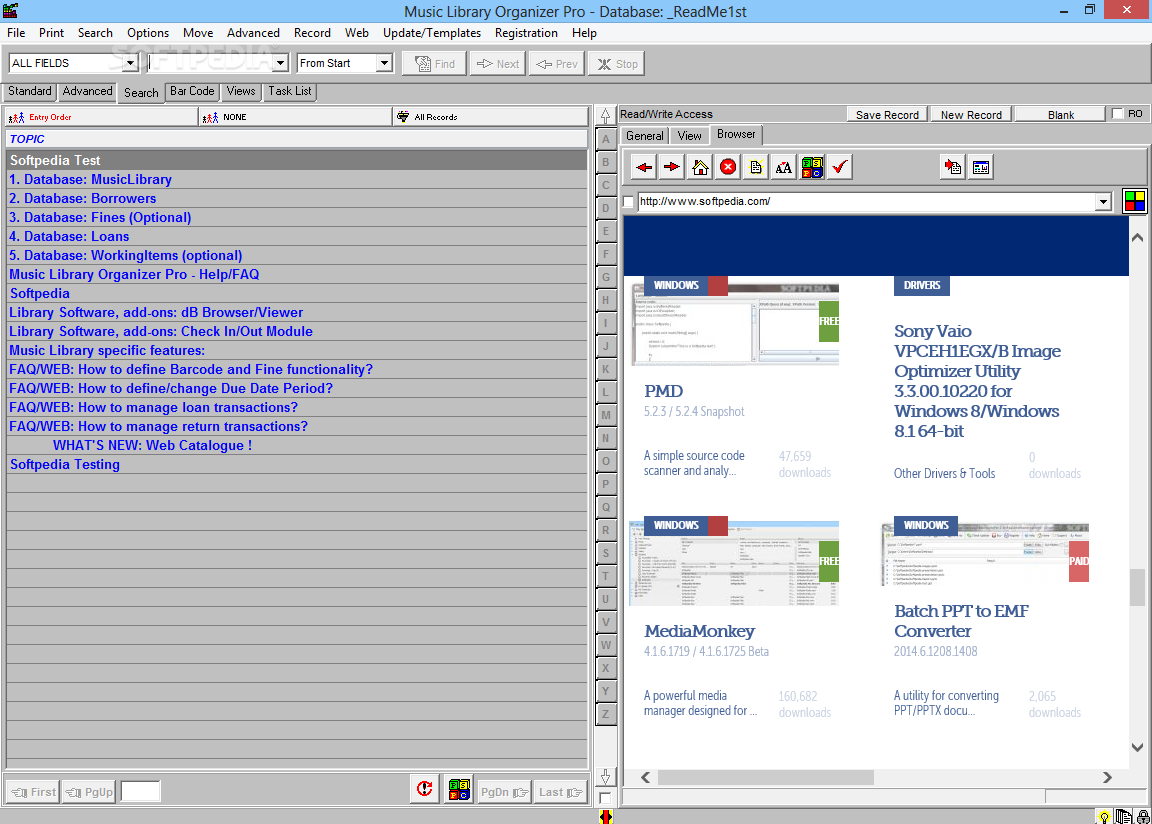The width and height of the screenshot is (1152, 824).
Task: Click the AA font size icon
Action: pos(784,167)
